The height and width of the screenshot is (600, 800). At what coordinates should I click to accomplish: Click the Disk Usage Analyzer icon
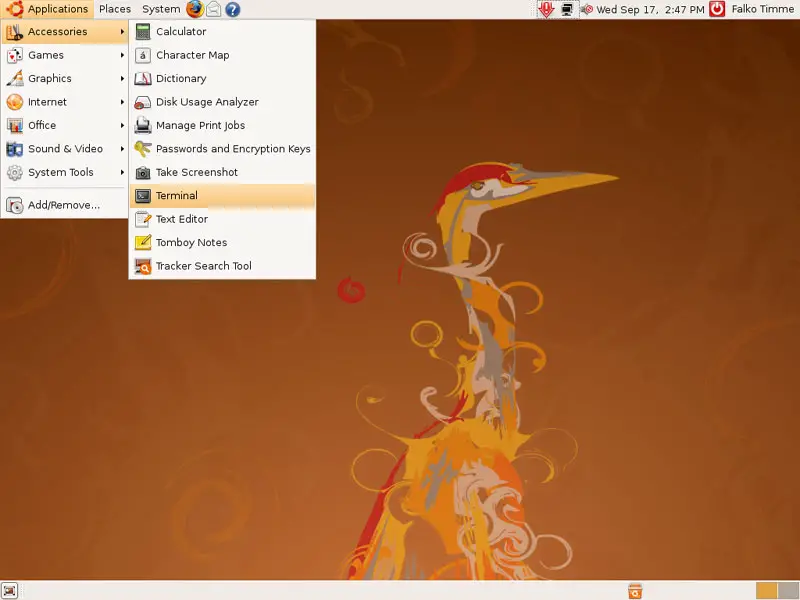click(143, 102)
